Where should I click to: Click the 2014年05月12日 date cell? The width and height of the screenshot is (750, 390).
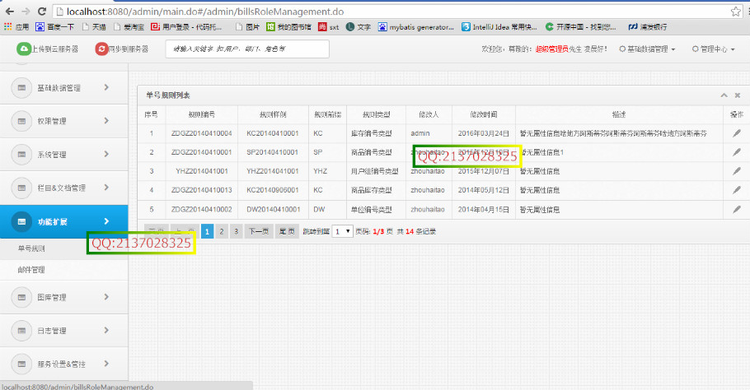pyautogui.click(x=484, y=190)
